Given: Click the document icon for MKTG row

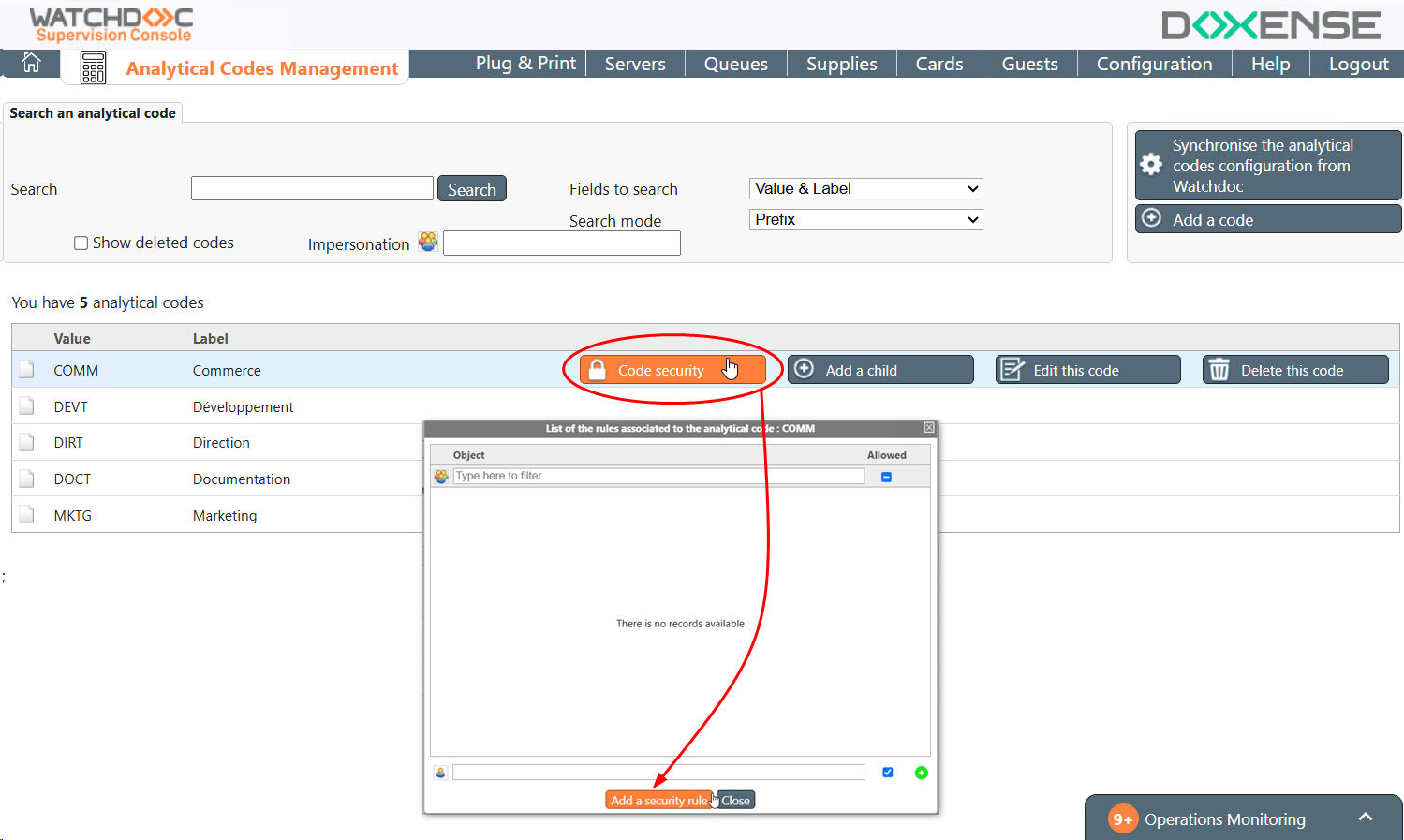Looking at the screenshot, I should coord(27,515).
